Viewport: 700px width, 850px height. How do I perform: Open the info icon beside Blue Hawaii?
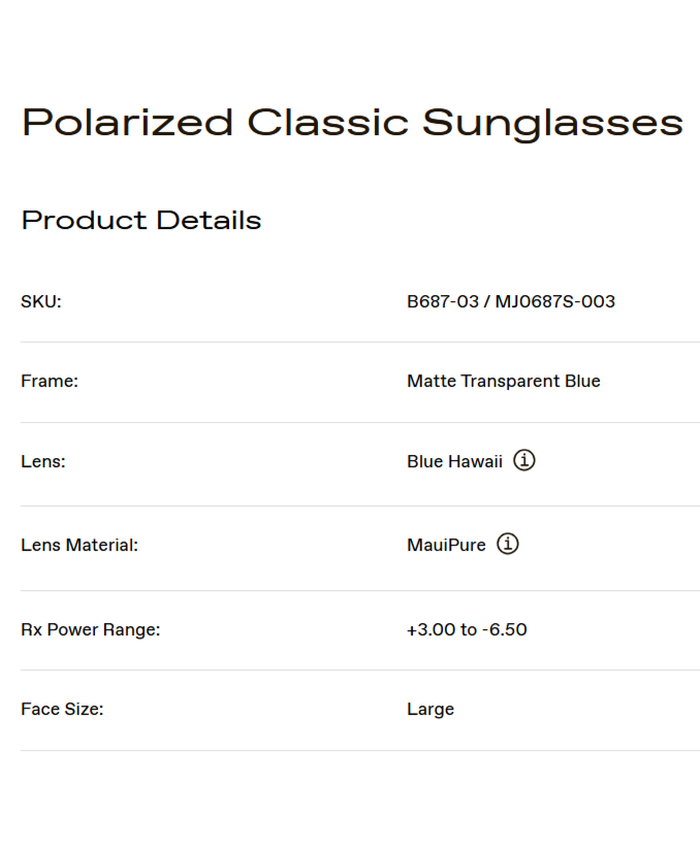point(524,461)
